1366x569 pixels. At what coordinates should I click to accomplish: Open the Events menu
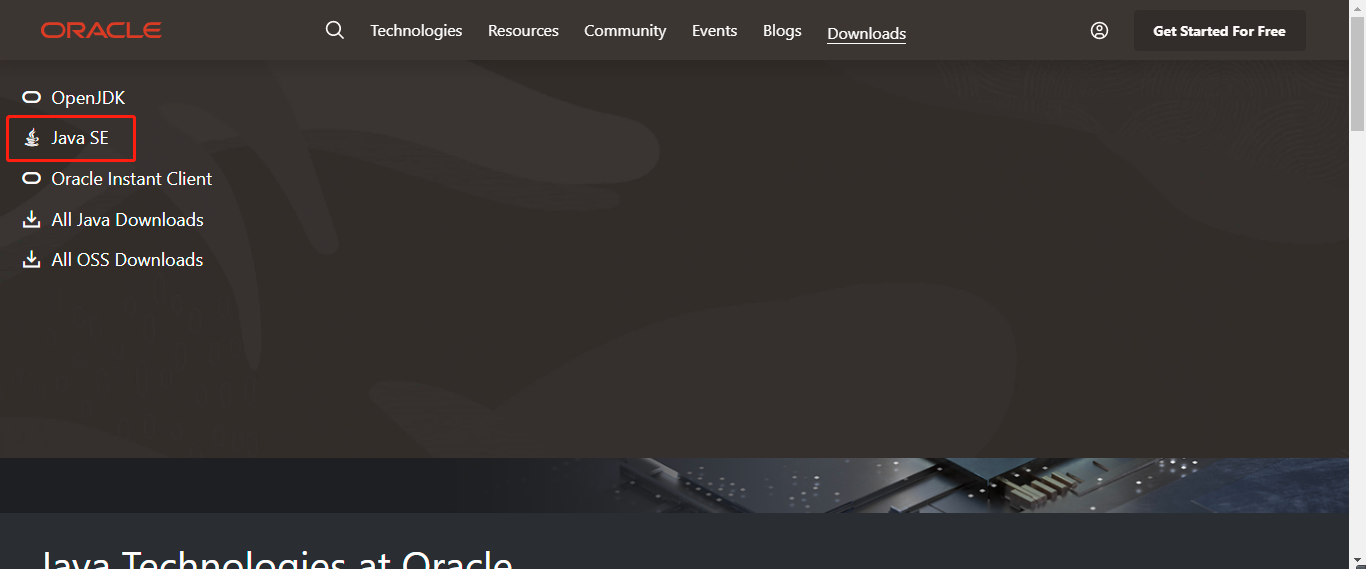click(714, 31)
